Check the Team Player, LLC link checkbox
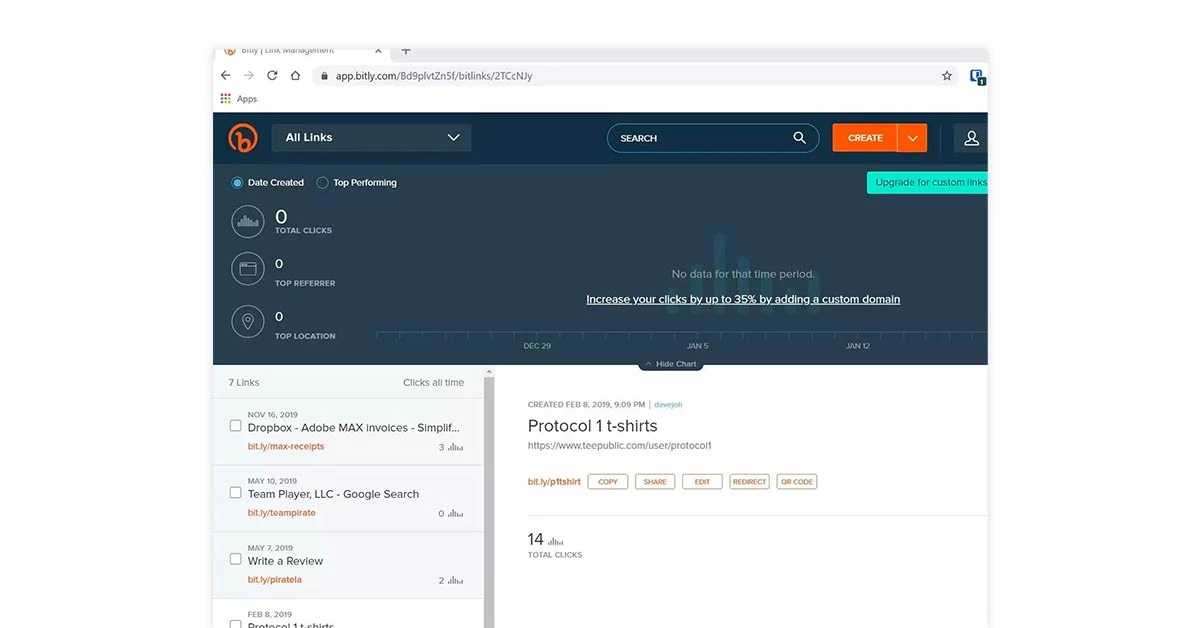Screen dimensions: 1200x628 click(x=236, y=493)
